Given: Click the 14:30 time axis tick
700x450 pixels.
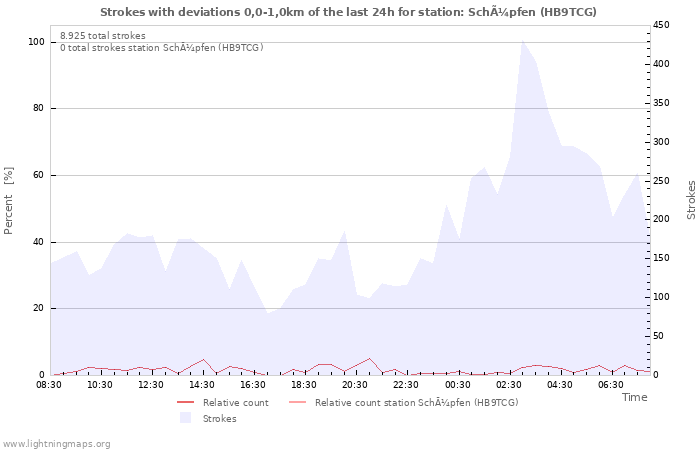Looking at the screenshot, I should [202, 385].
